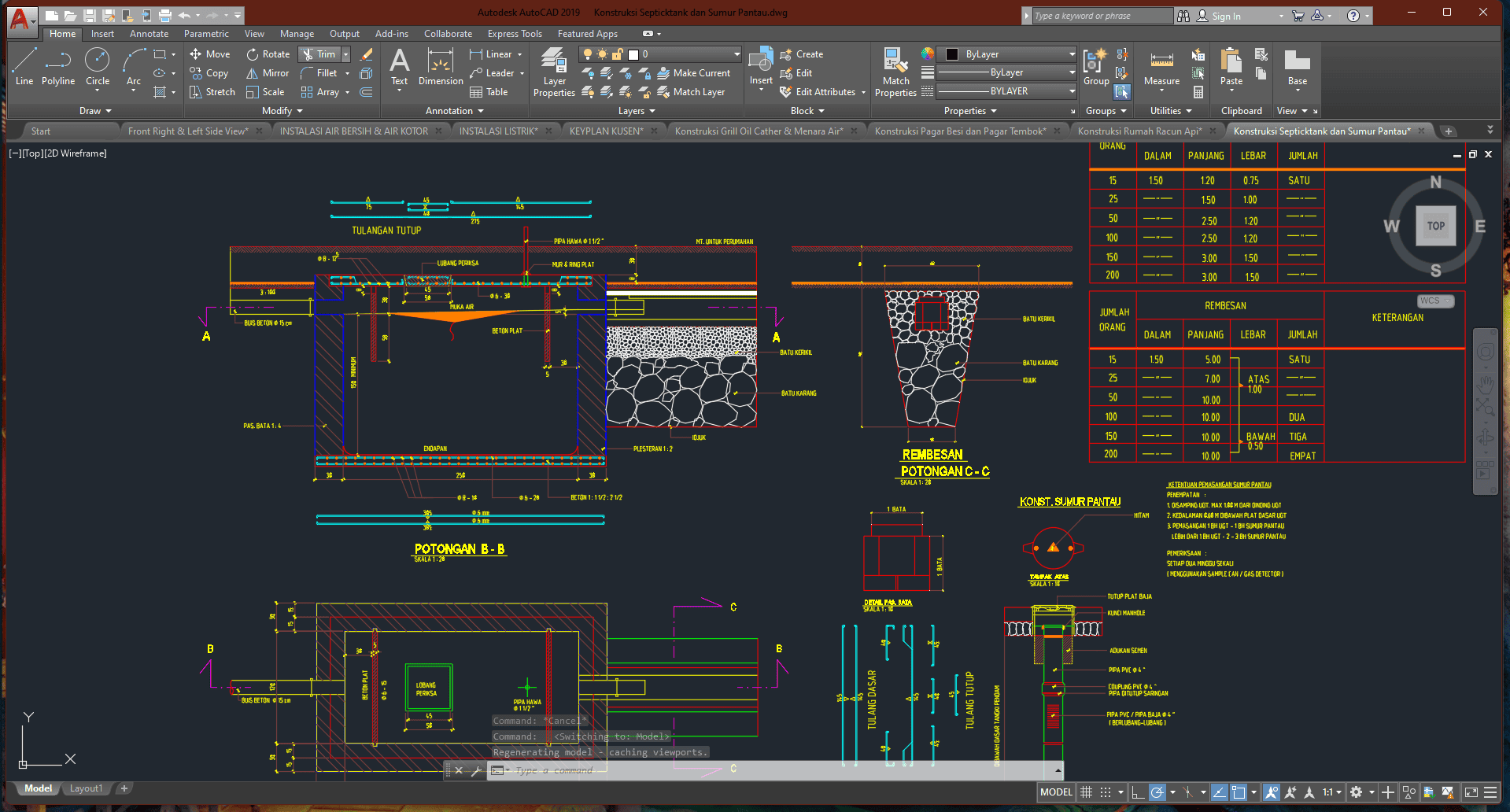Open the Annotate ribbon tab
Viewport: 1510px width, 812px height.
point(149,34)
